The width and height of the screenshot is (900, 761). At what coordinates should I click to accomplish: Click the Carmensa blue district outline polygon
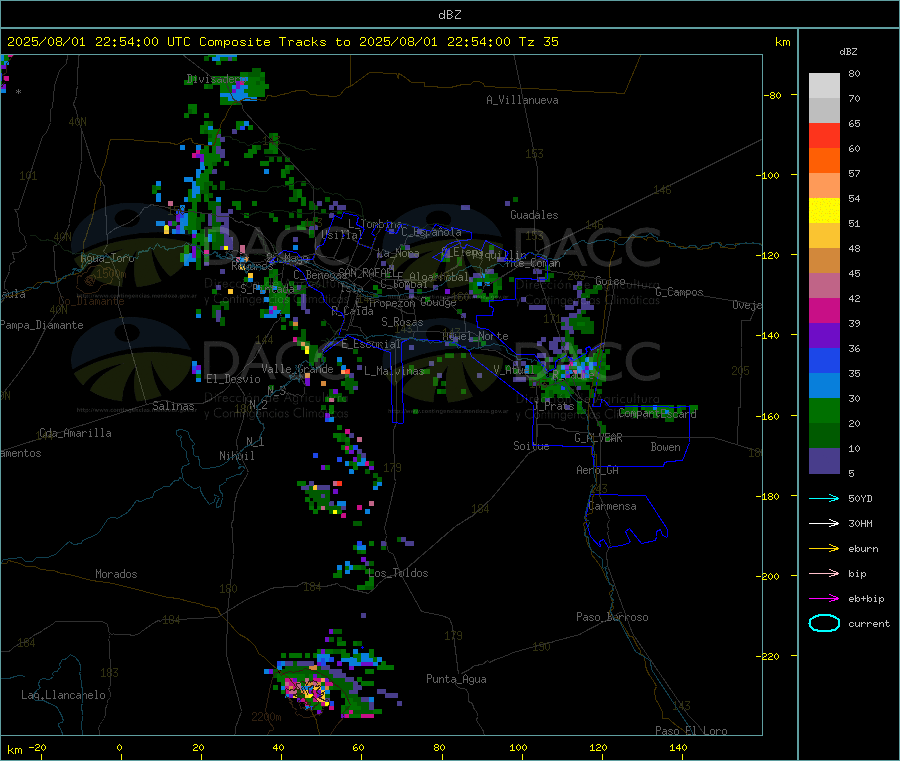(626, 520)
